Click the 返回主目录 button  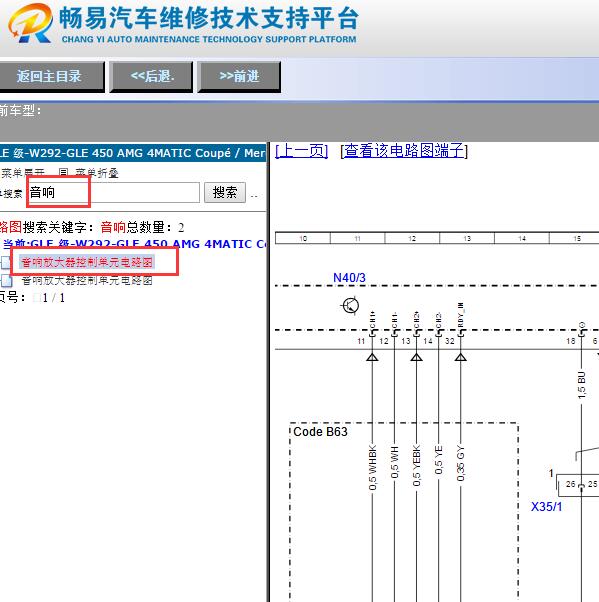click(51, 76)
